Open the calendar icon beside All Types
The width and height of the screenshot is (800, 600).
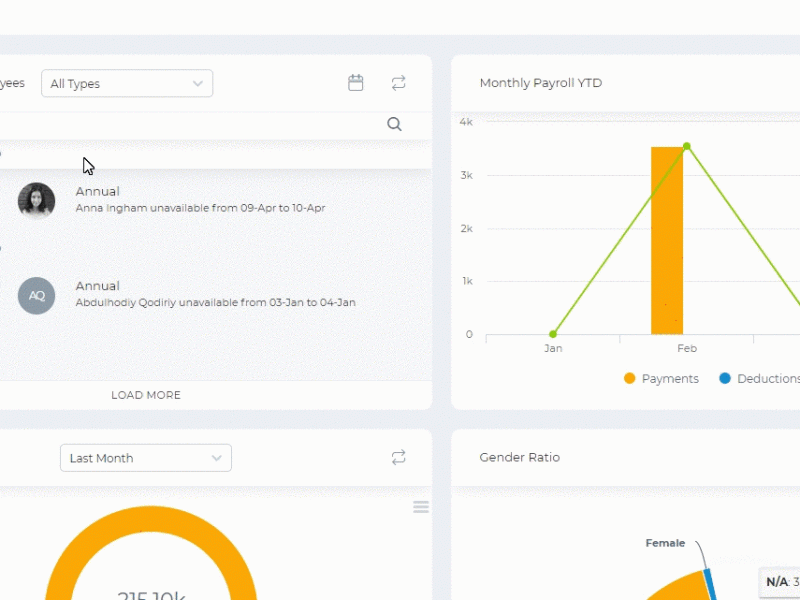(356, 83)
